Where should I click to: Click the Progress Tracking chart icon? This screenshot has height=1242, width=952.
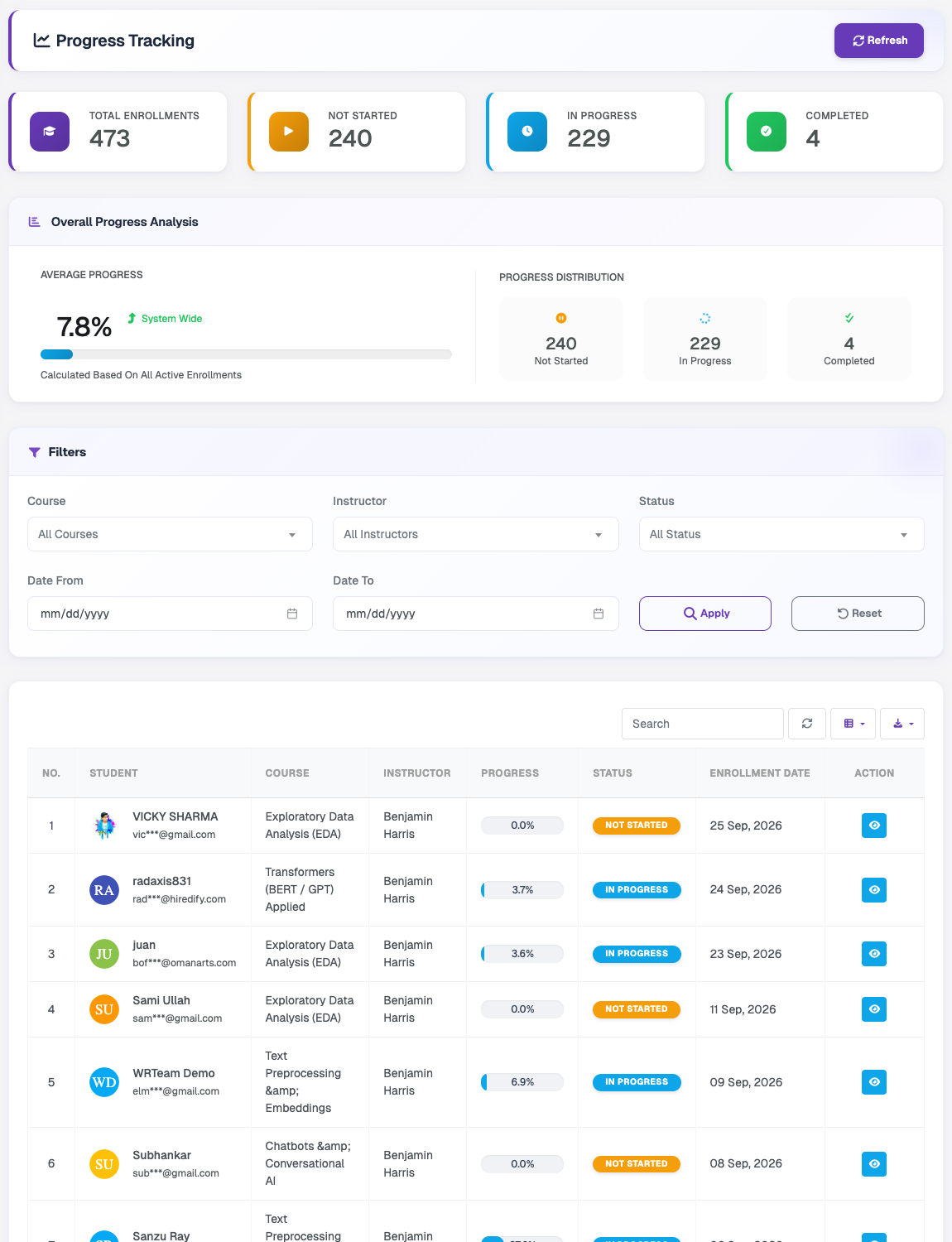41,41
